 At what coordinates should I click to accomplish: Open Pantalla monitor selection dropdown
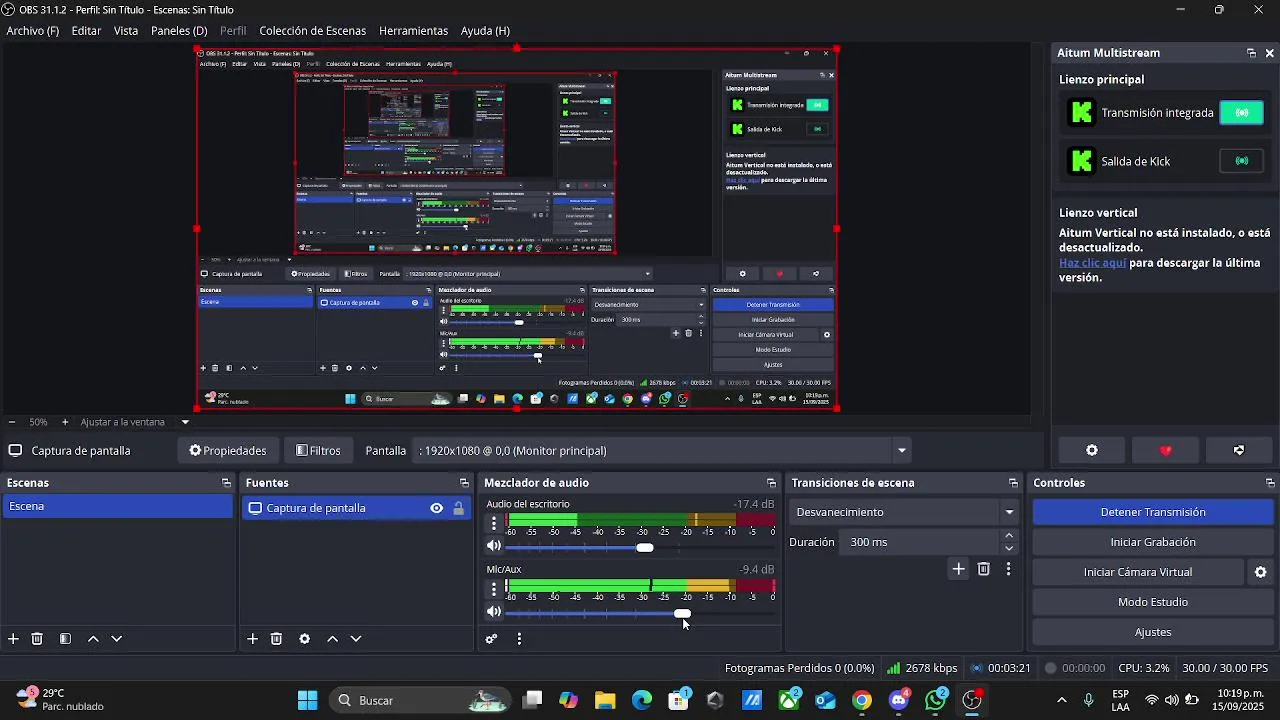[664, 451]
